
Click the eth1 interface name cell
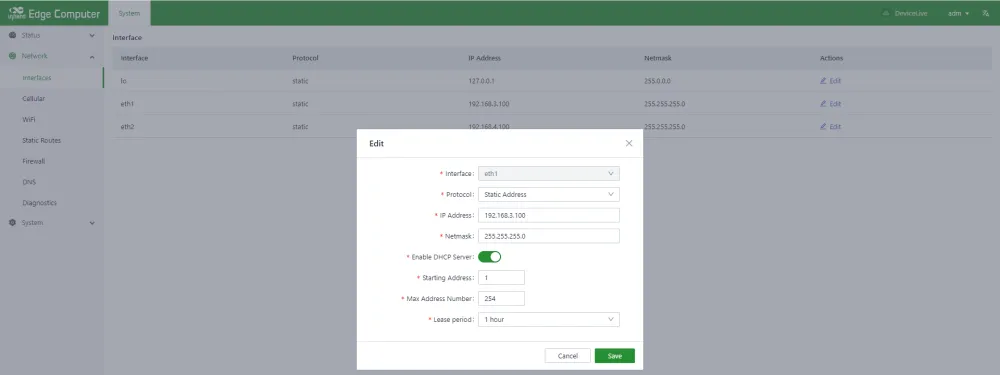point(128,104)
